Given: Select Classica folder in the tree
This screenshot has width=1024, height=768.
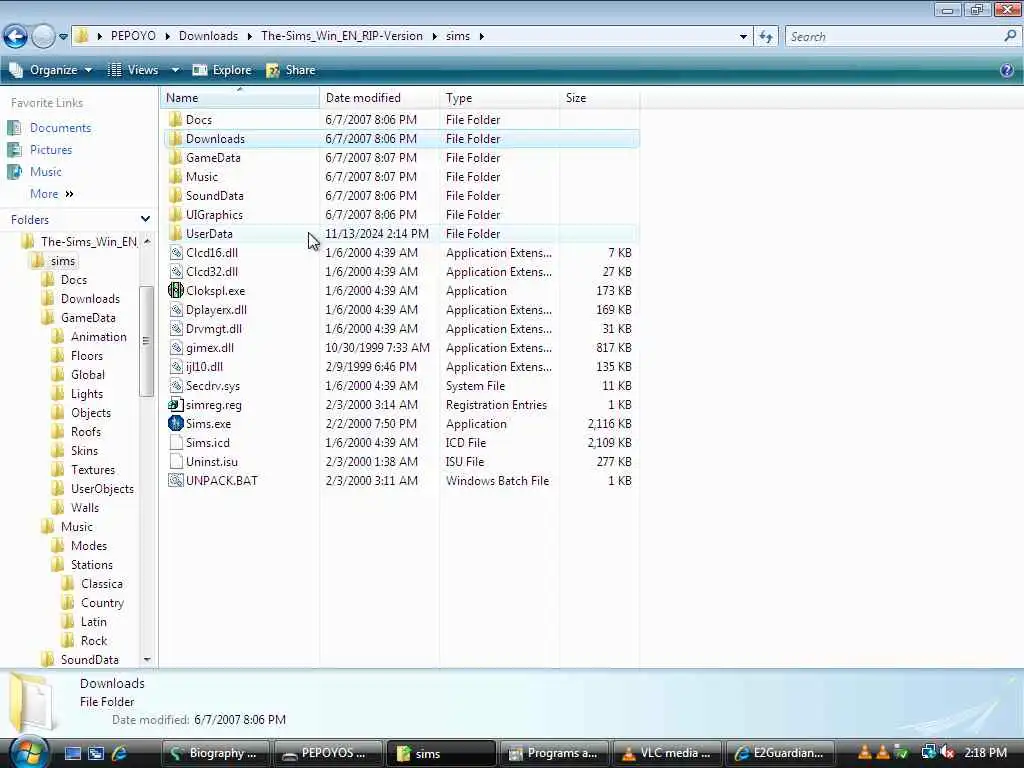Looking at the screenshot, I should point(101,583).
